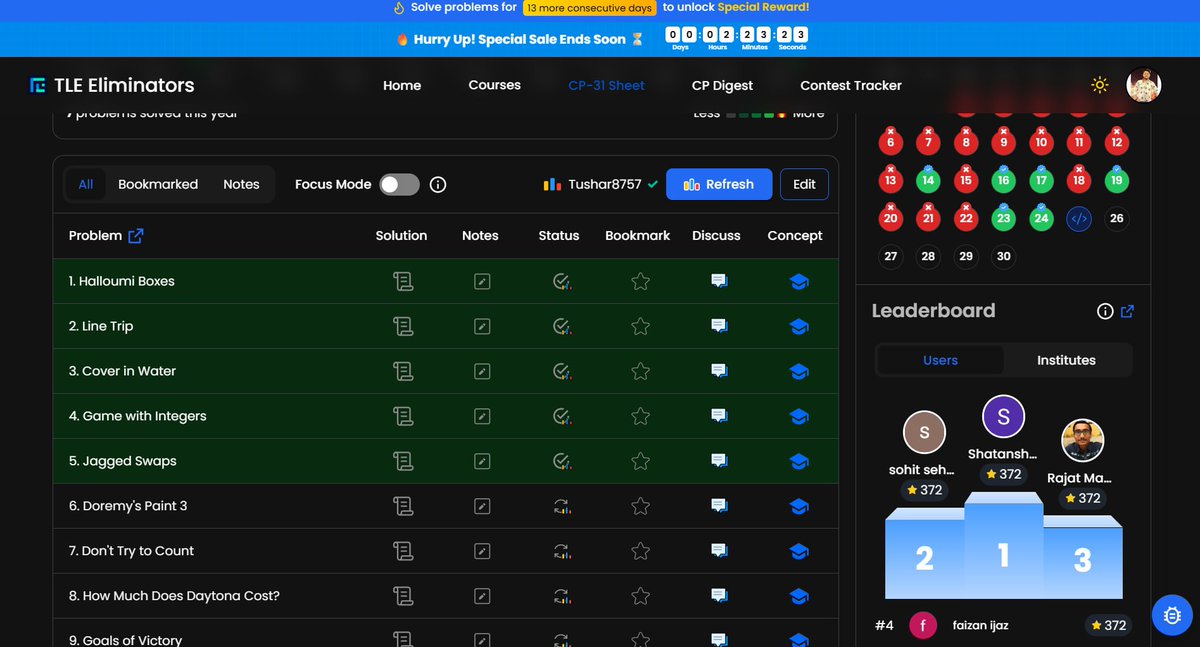Select calendar day 30
1200x647 pixels.
point(1003,256)
